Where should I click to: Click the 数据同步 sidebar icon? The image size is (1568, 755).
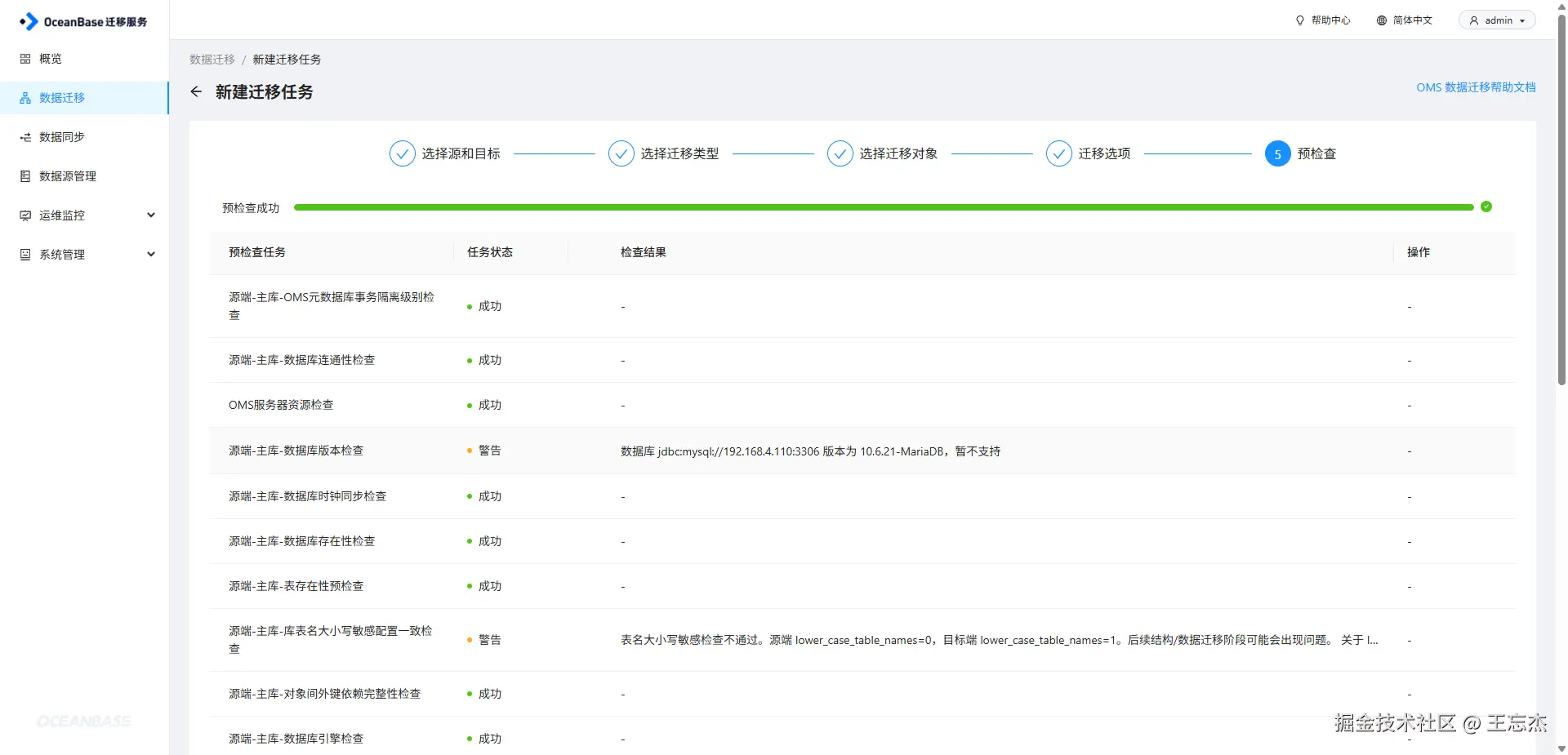[25, 137]
